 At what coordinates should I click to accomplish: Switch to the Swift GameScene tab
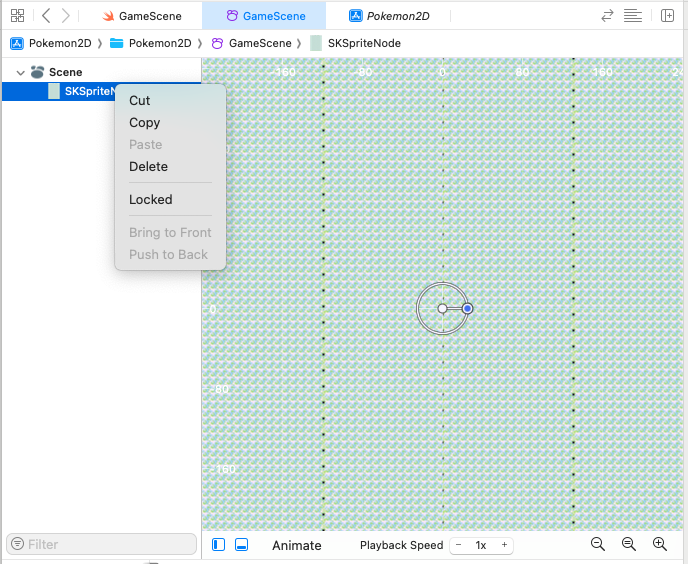click(141, 16)
